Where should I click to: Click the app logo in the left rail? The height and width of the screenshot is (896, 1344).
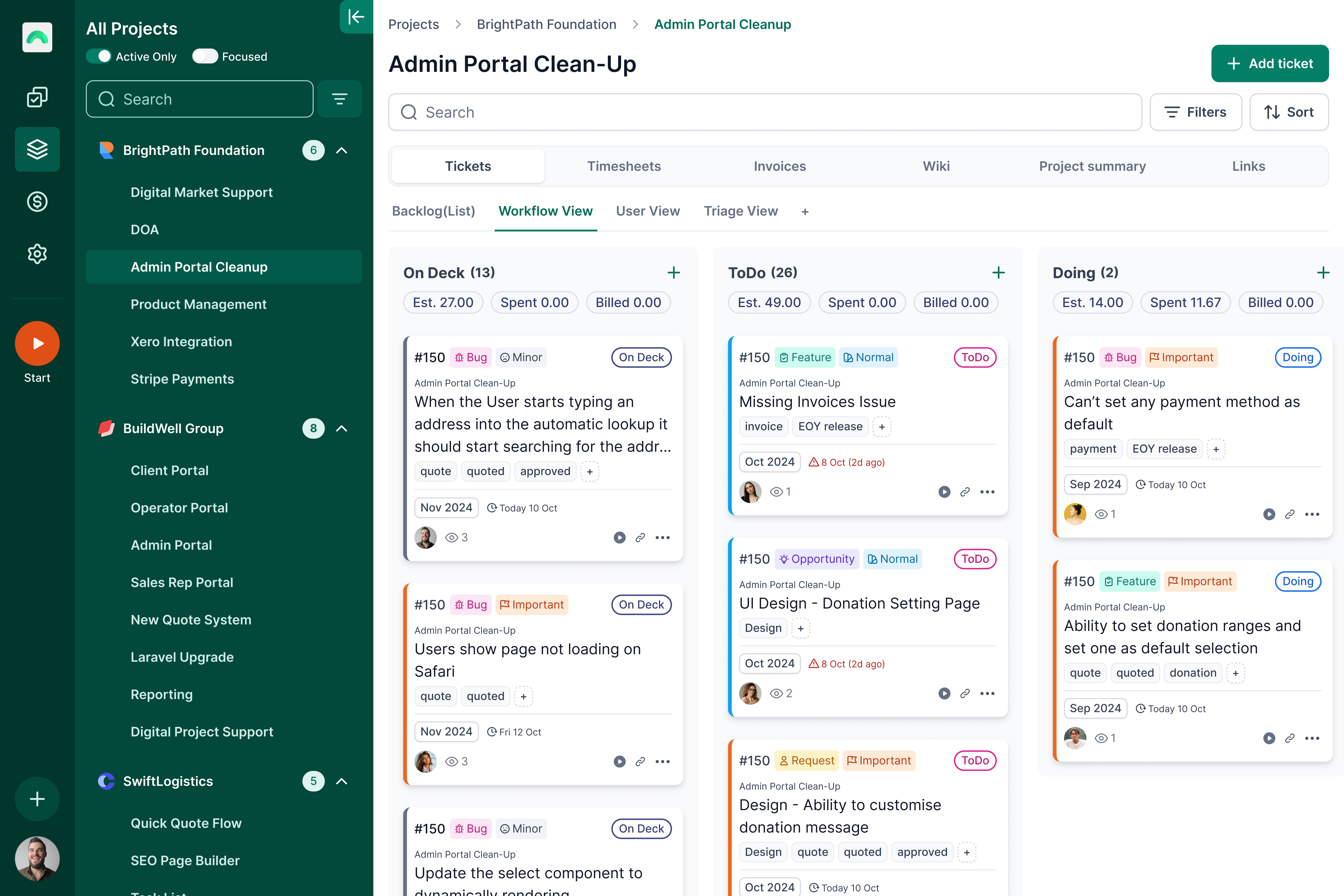click(37, 37)
